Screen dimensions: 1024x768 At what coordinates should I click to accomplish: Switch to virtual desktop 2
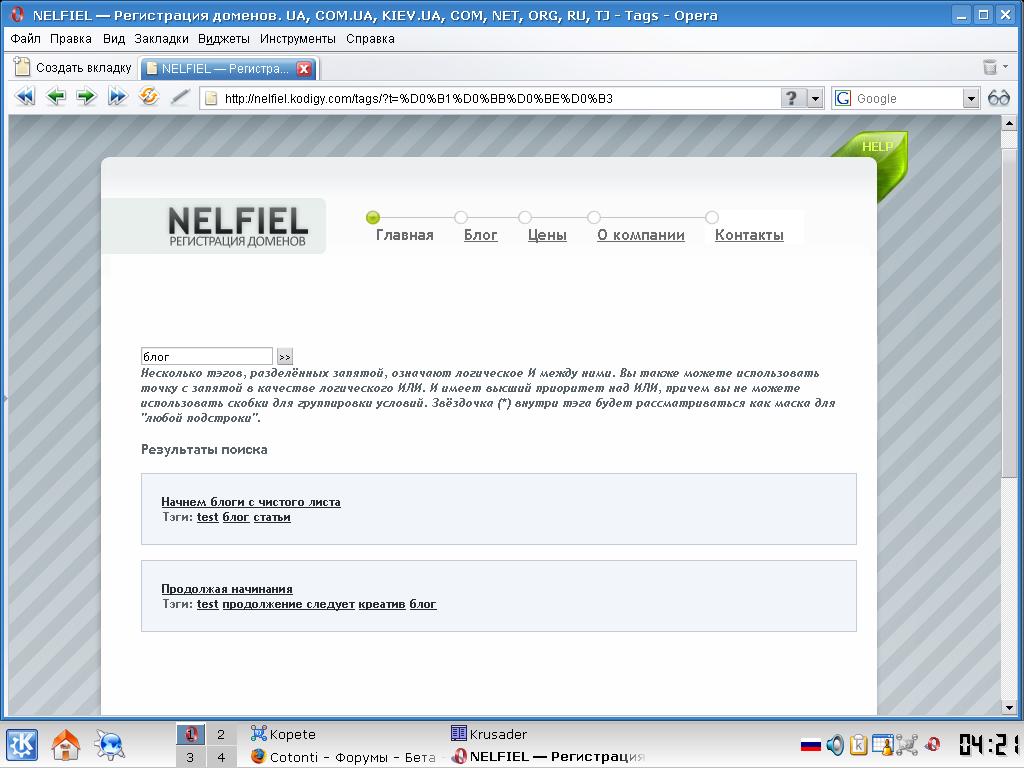pos(221,734)
